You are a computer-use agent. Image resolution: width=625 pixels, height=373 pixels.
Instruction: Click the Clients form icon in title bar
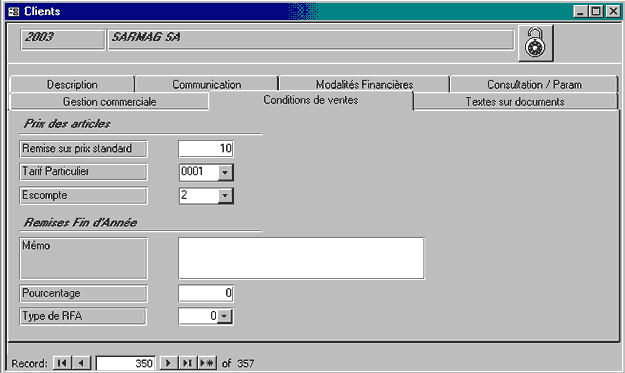point(14,11)
